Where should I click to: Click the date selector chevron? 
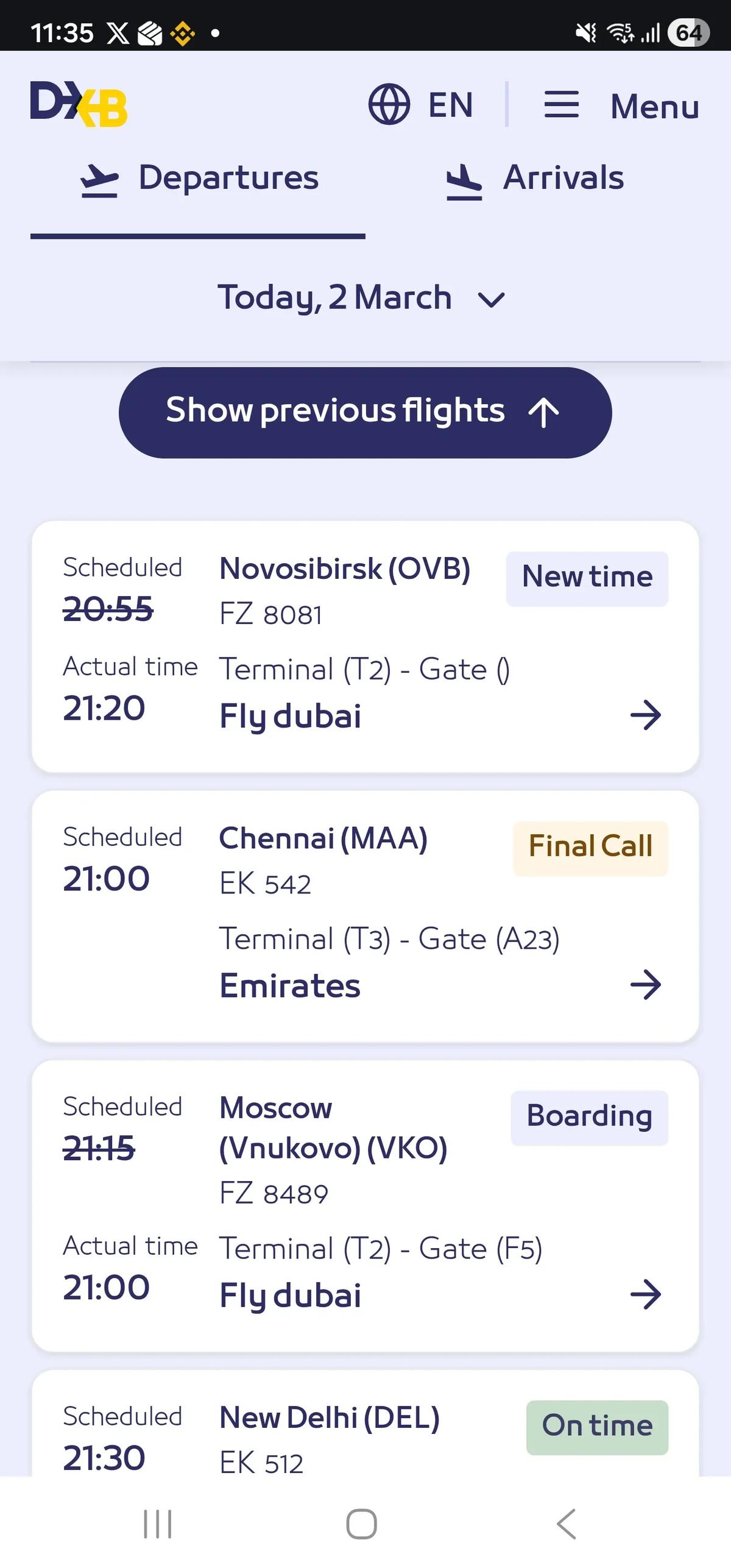[491, 299]
